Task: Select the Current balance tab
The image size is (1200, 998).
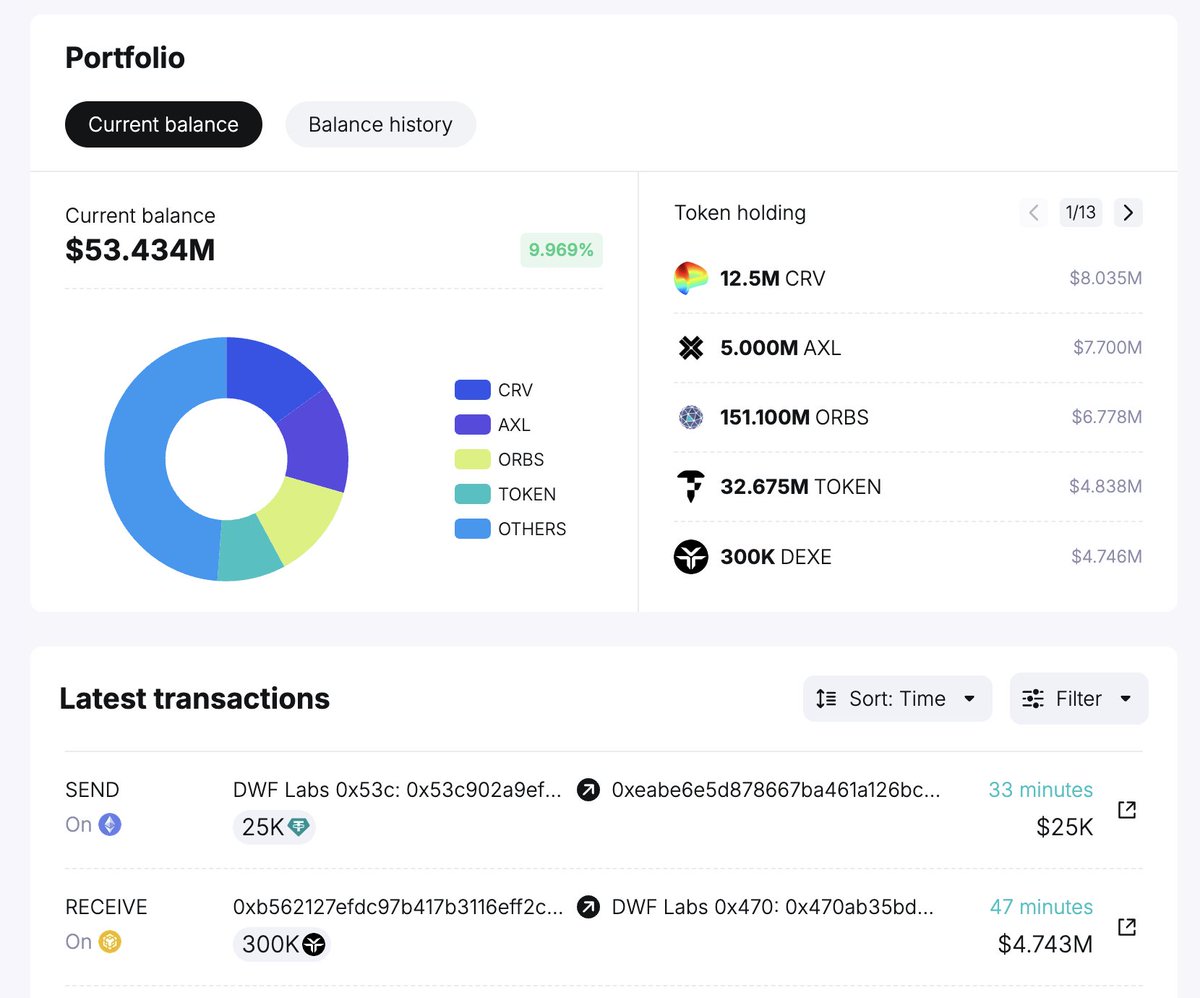Action: [x=163, y=124]
